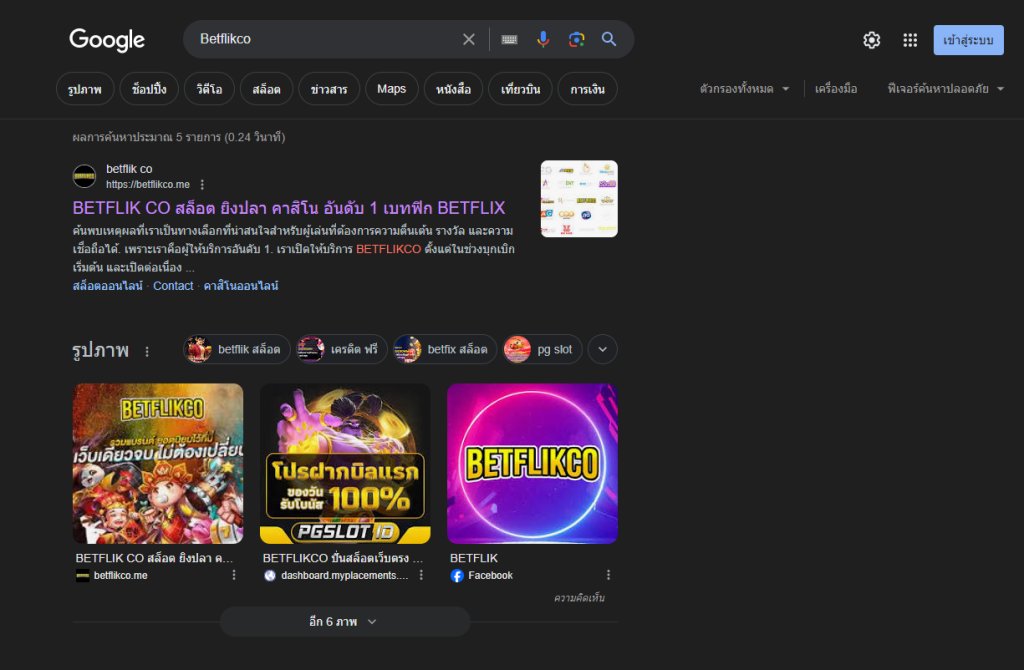1024x670 pixels.
Task: Open options for Facebook image card
Action: (608, 575)
